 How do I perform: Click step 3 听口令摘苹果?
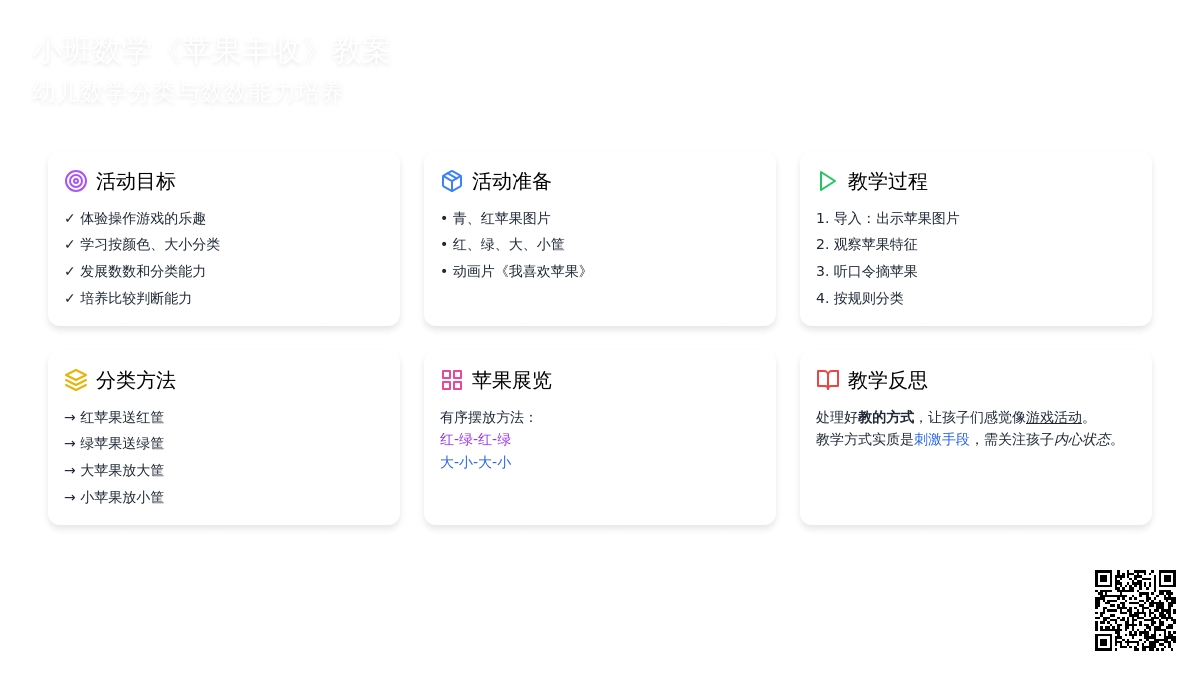(866, 271)
